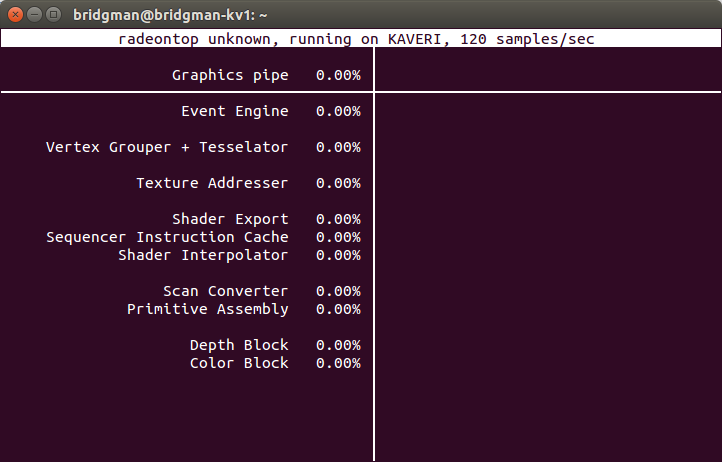Select the Graphics pipe label
This screenshot has width=722, height=462.
click(x=230, y=75)
